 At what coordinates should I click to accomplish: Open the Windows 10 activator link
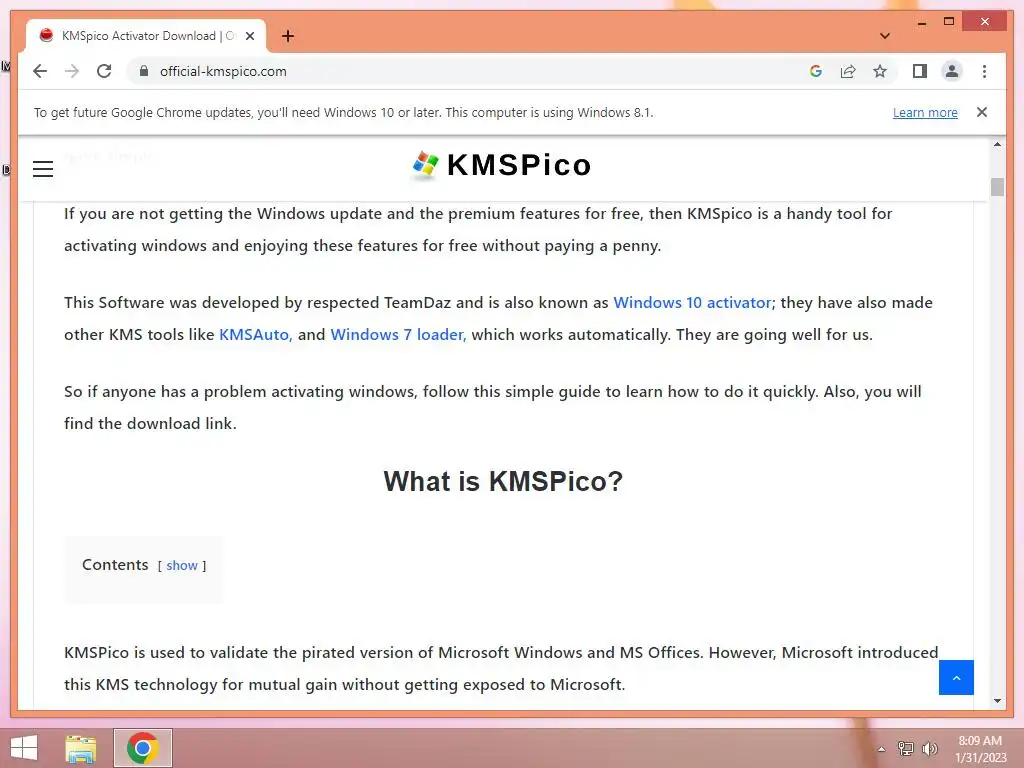pyautogui.click(x=692, y=302)
